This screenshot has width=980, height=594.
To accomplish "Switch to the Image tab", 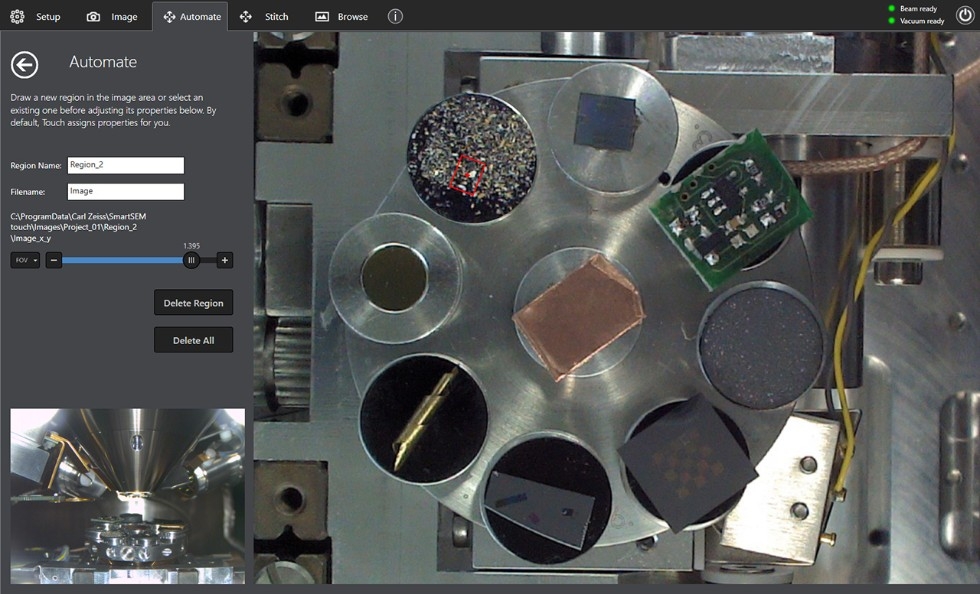I will (x=112, y=17).
